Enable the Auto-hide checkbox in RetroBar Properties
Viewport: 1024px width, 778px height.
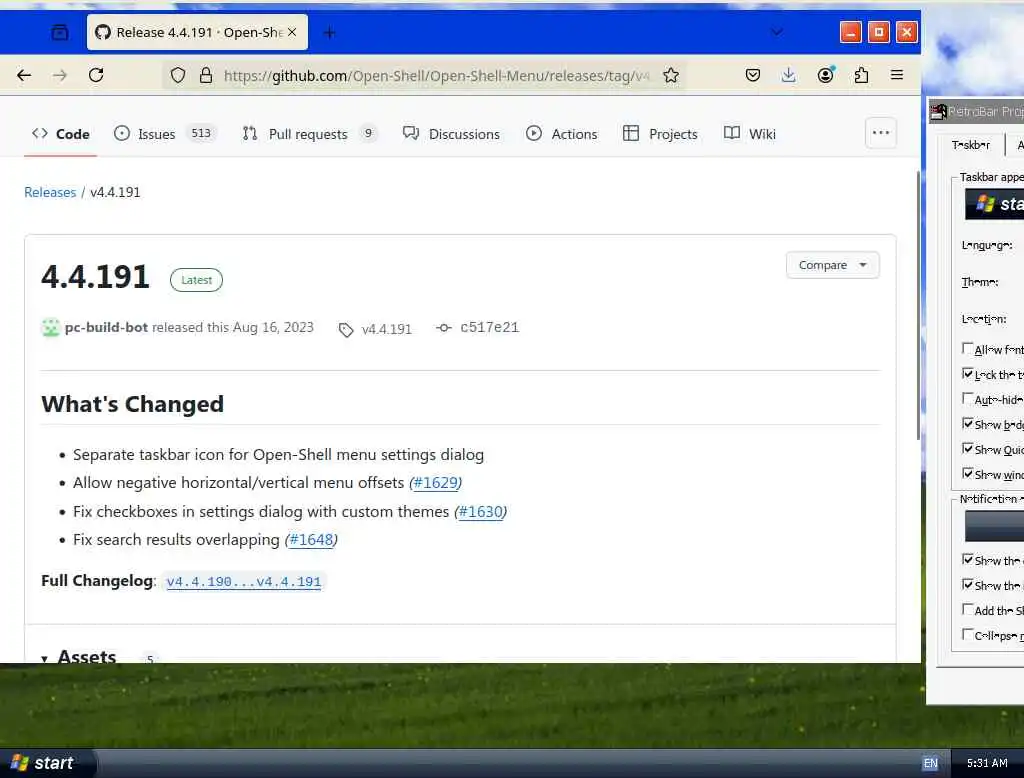[967, 398]
